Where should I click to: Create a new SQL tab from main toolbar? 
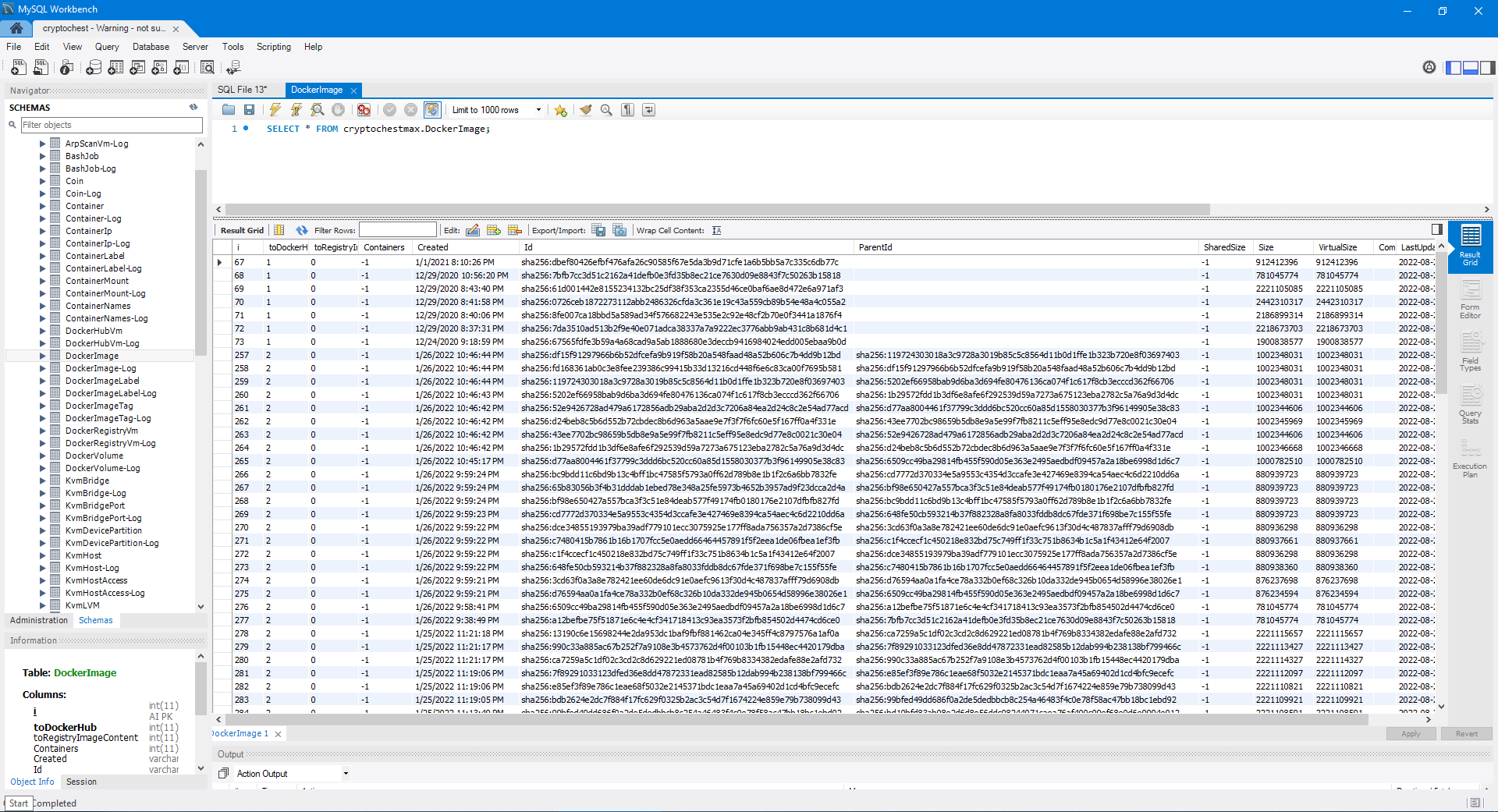(x=19, y=68)
